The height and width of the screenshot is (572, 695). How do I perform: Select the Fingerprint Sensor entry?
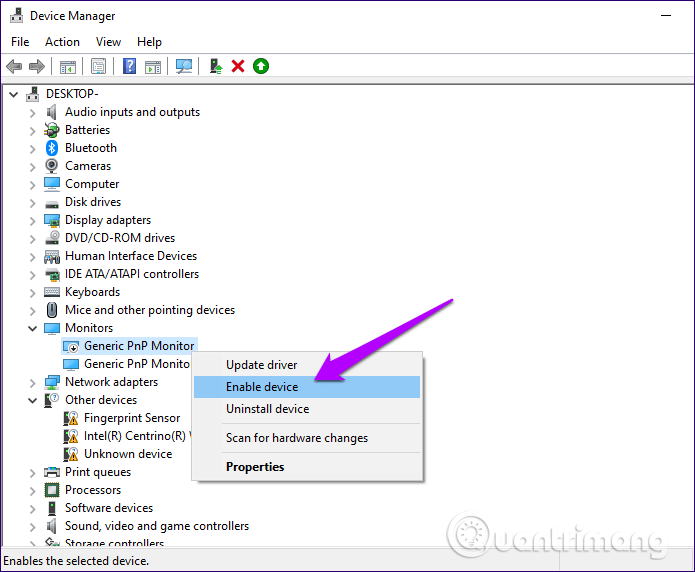132,418
